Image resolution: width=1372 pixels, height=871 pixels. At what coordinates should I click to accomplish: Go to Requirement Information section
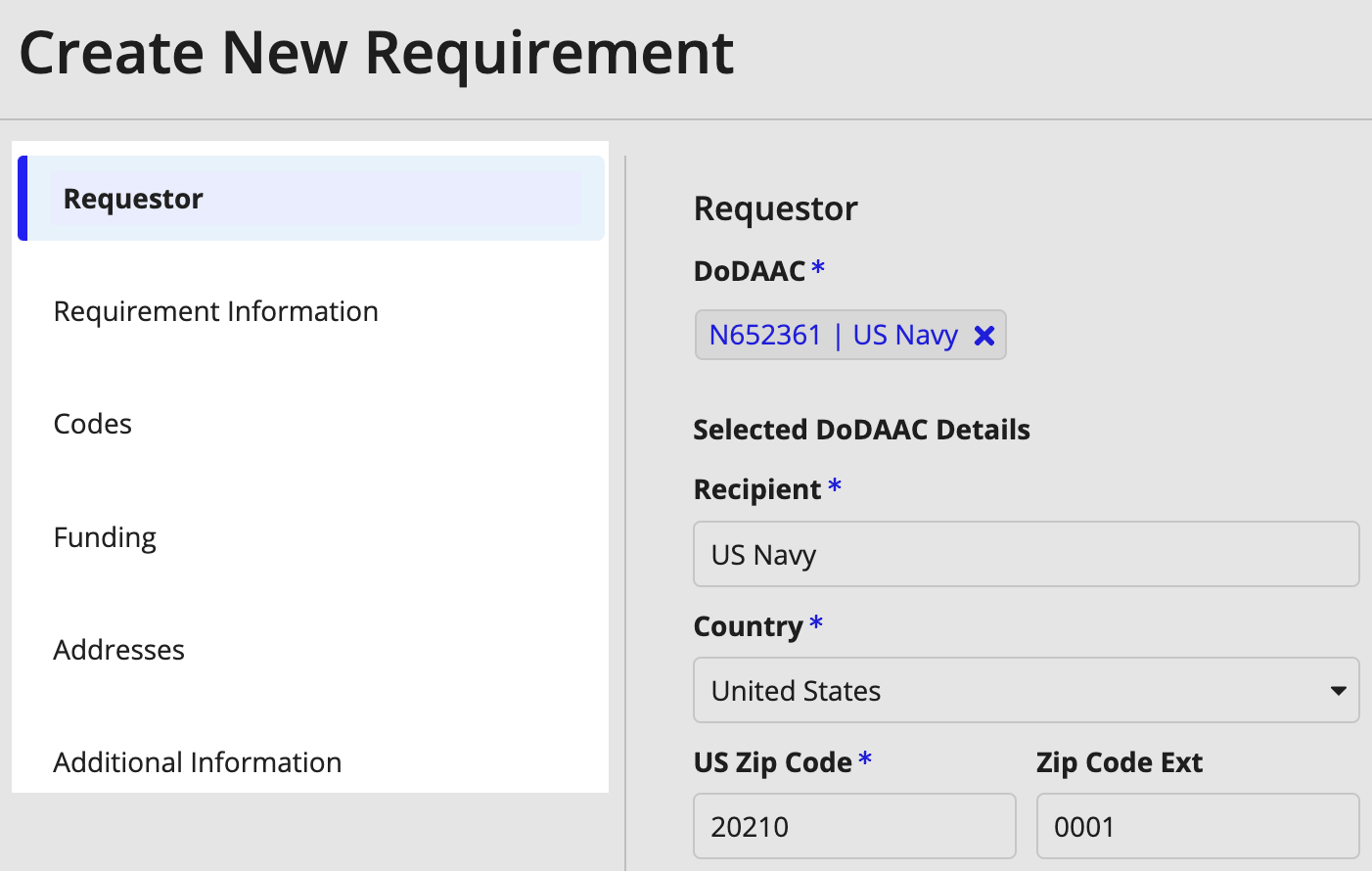(215, 311)
